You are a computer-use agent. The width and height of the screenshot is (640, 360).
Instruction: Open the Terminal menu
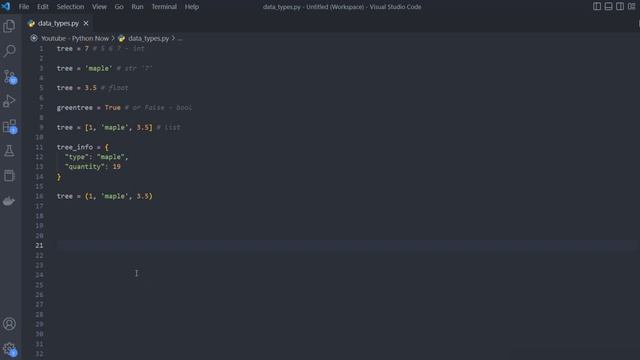(164, 7)
